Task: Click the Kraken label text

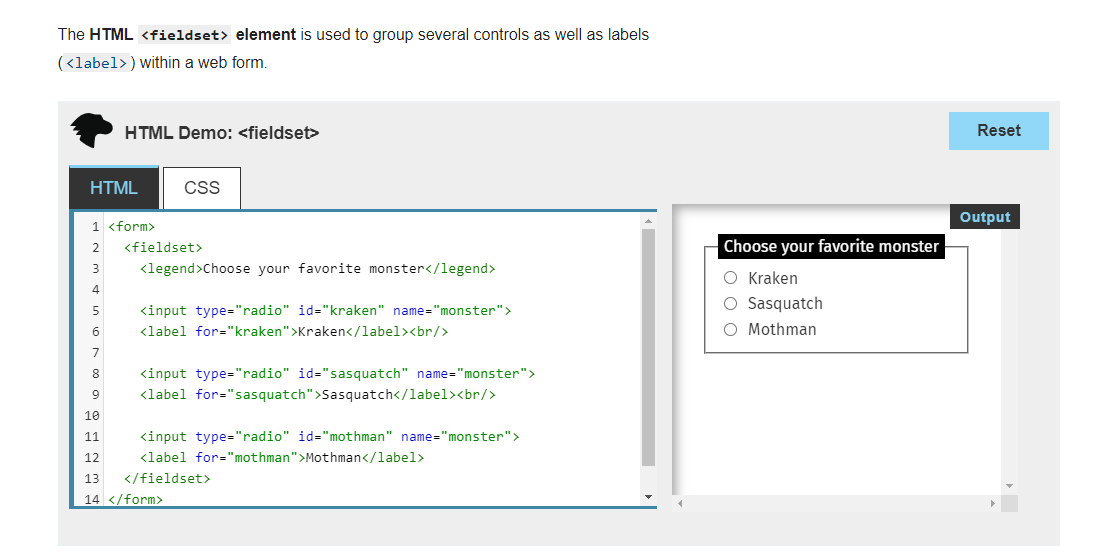Action: pos(773,278)
